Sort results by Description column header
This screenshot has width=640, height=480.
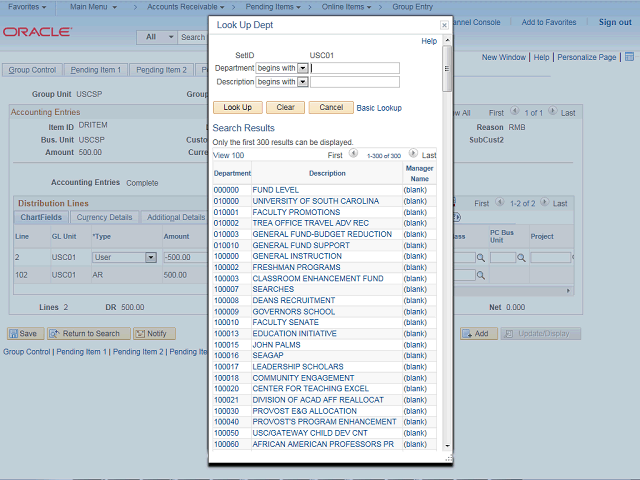point(327,173)
